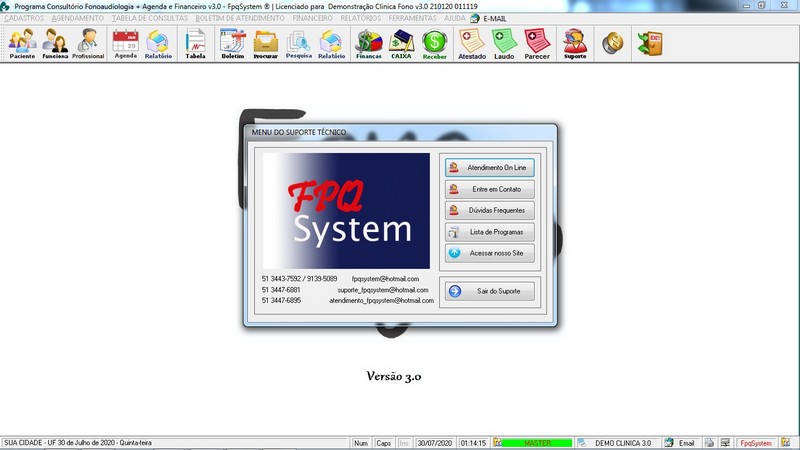Open the Agenda calendar icon

126,44
